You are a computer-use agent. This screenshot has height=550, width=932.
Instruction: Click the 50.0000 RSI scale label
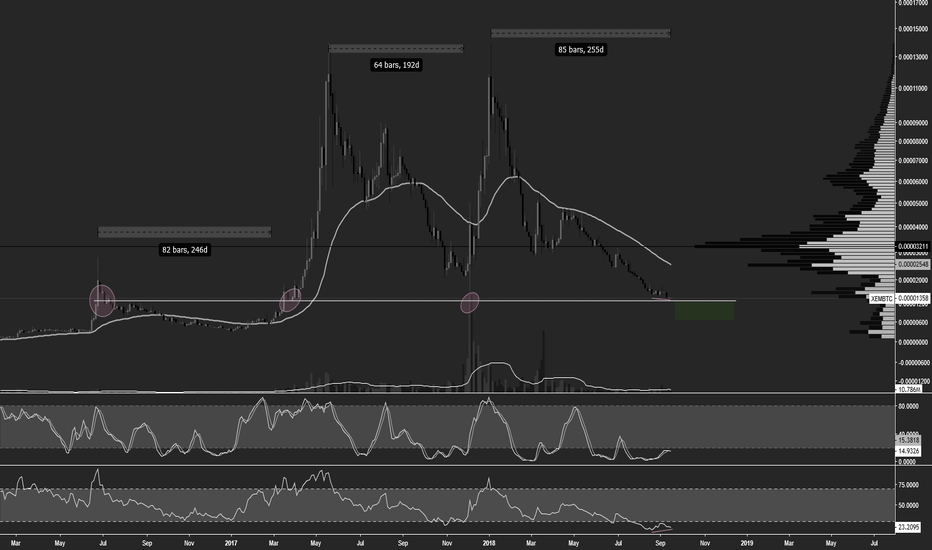(908, 505)
